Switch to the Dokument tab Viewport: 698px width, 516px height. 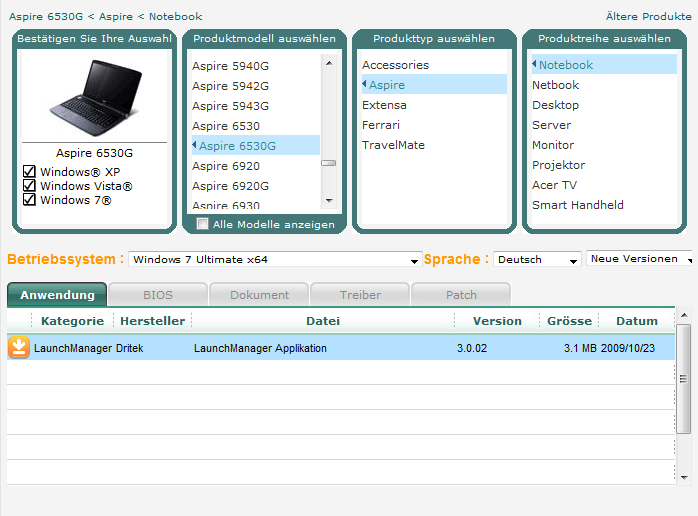tap(259, 295)
